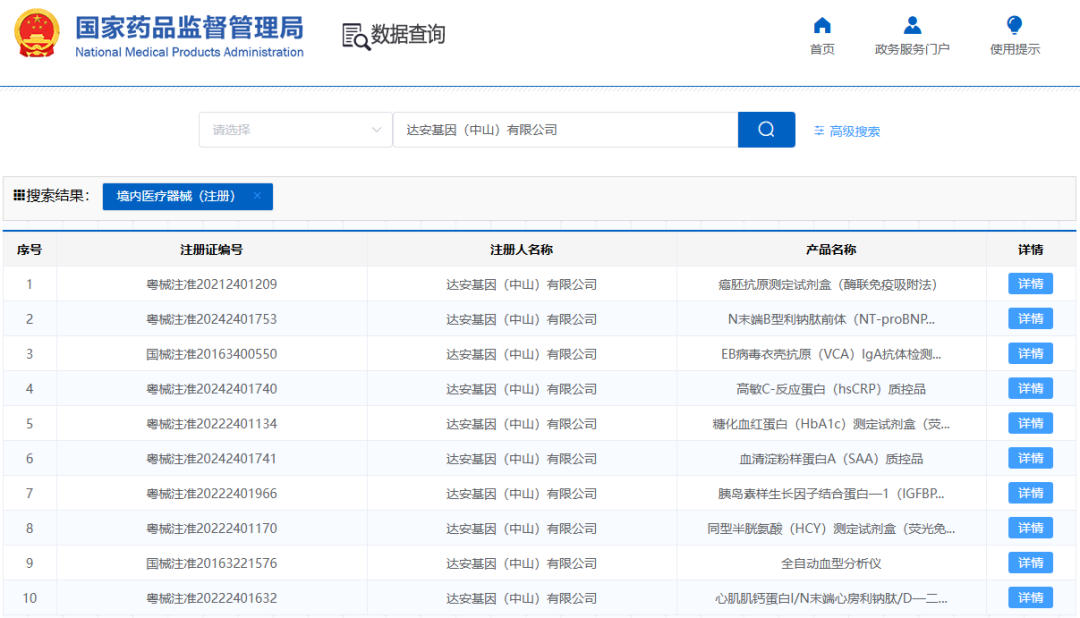View 详情 for 粤械注准20242401753
The image size is (1080, 618).
(x=1030, y=319)
